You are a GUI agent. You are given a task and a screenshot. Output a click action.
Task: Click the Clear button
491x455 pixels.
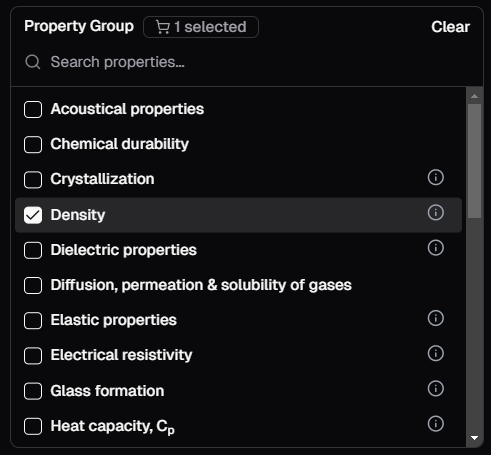450,27
